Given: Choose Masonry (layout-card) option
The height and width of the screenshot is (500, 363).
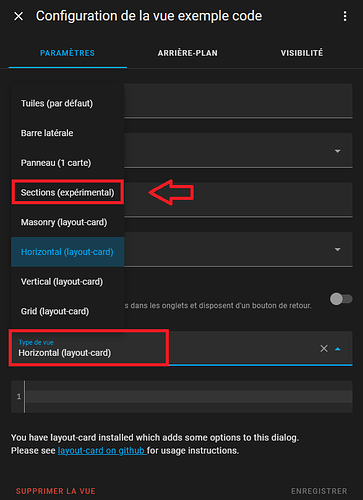Looking at the screenshot, I should (x=67, y=222).
